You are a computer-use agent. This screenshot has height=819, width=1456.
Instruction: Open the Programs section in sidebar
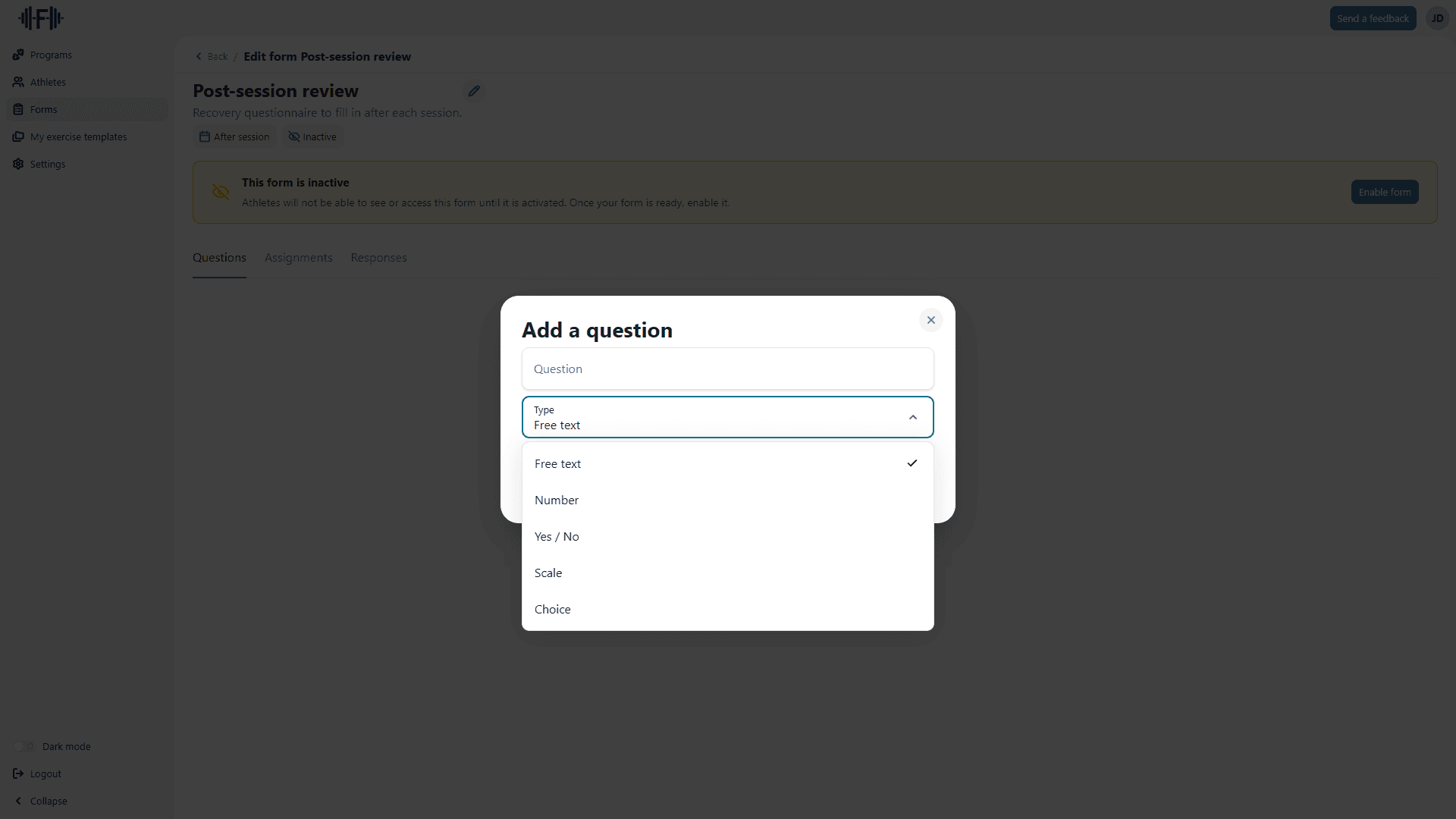tap(50, 55)
